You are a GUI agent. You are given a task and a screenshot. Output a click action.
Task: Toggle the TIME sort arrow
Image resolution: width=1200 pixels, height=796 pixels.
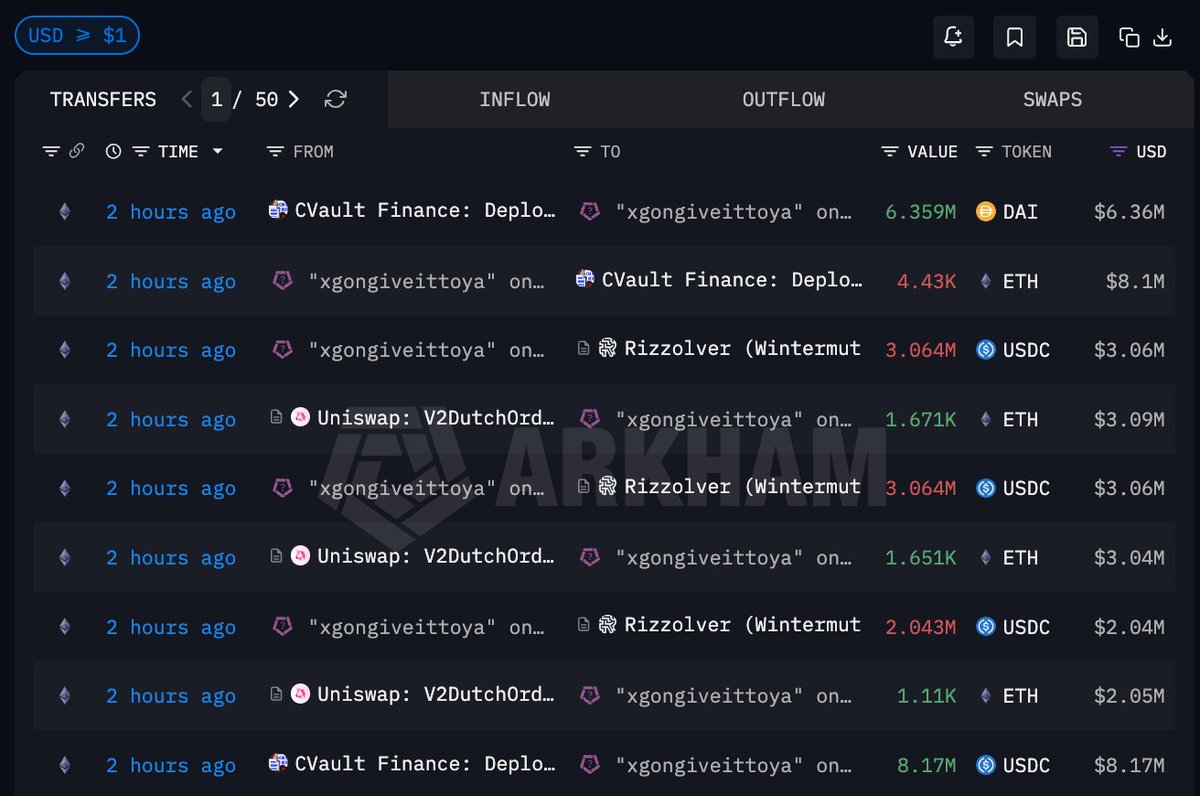click(x=217, y=151)
